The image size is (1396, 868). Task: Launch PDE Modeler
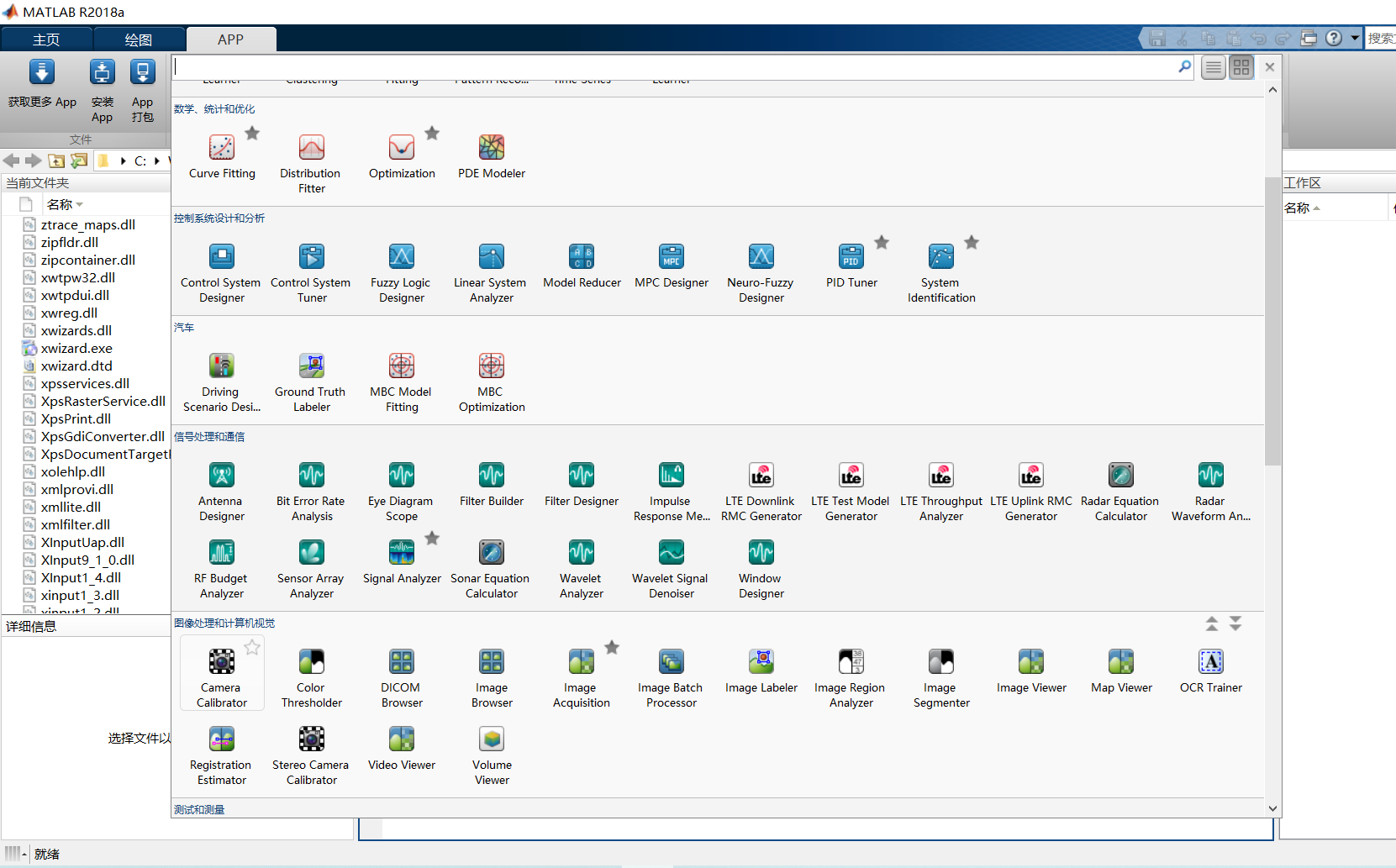[492, 156]
